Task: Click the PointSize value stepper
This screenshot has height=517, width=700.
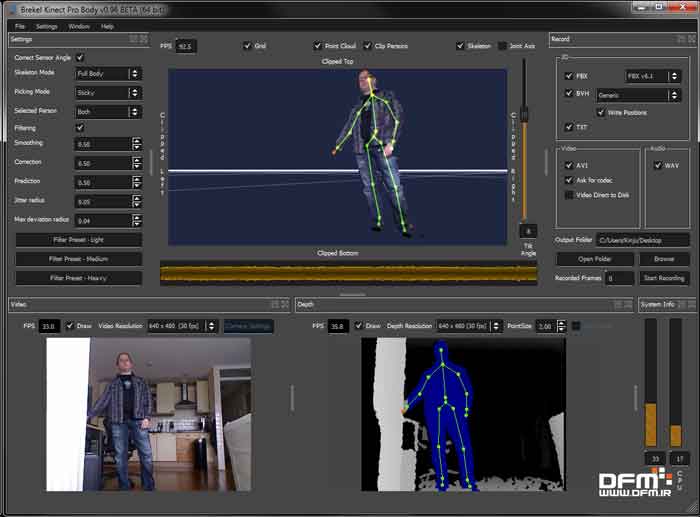Action: (562, 326)
